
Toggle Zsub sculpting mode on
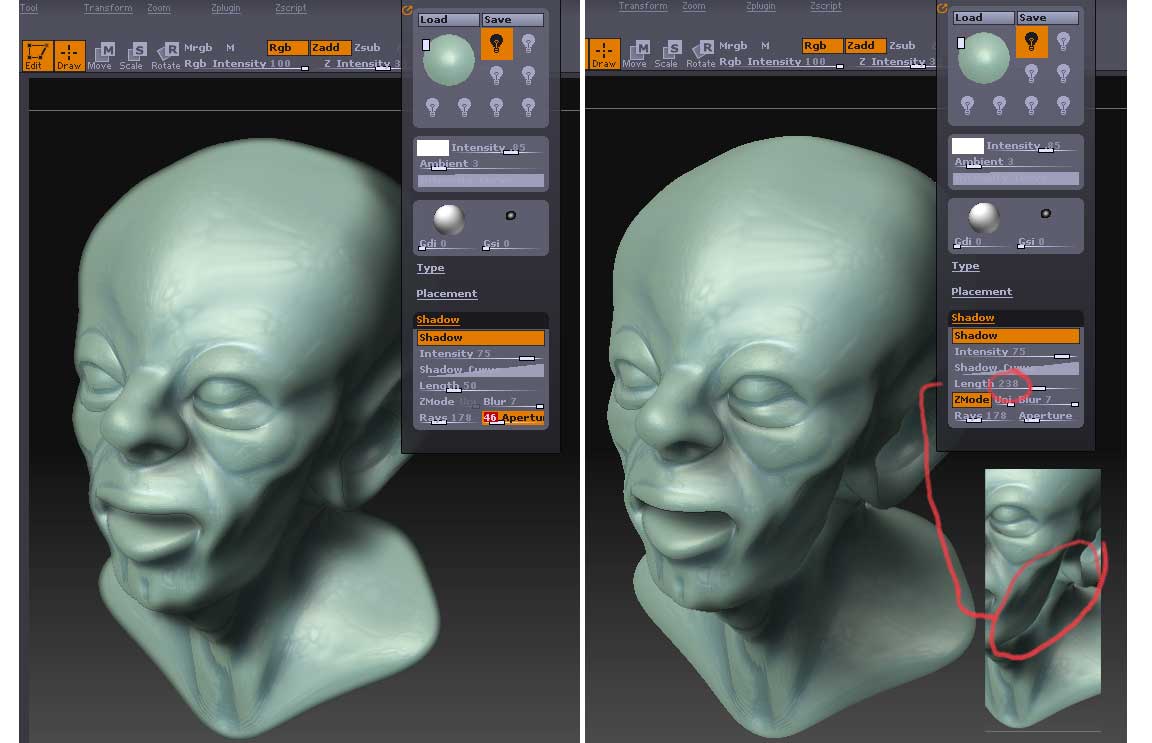point(367,47)
